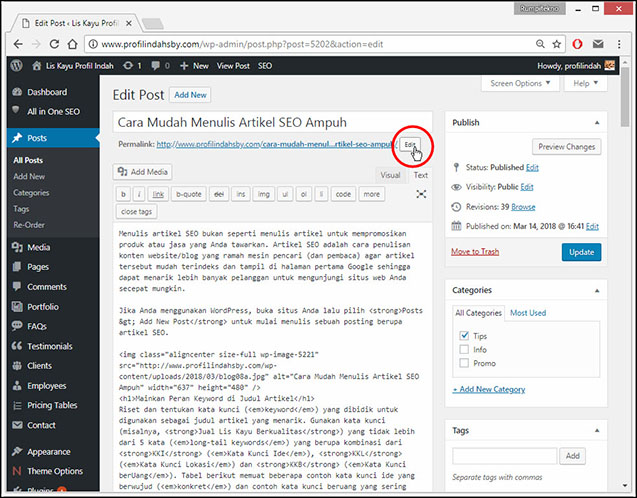Open the Testimonials sidebar section
Image resolution: width=637 pixels, height=498 pixels.
[53, 346]
